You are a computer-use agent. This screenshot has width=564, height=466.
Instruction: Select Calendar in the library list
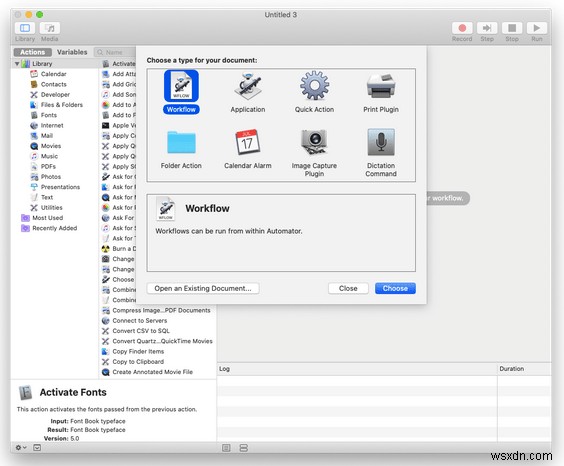click(x=53, y=74)
